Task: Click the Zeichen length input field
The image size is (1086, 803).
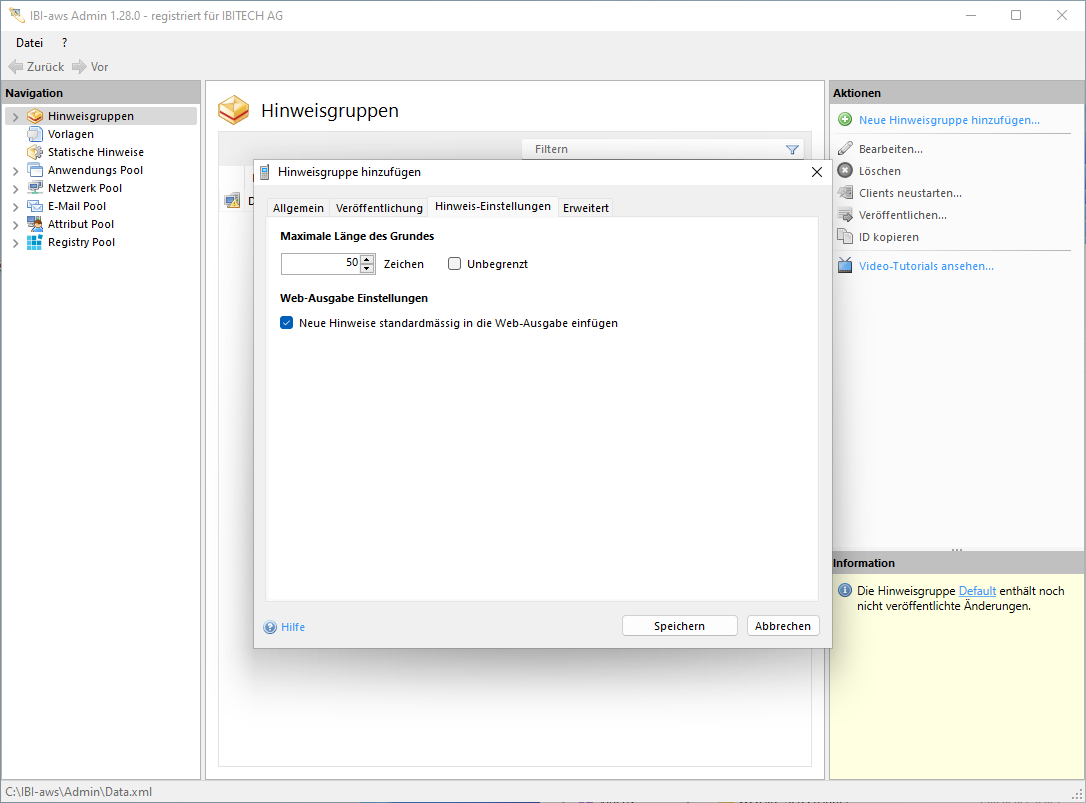Action: point(320,264)
